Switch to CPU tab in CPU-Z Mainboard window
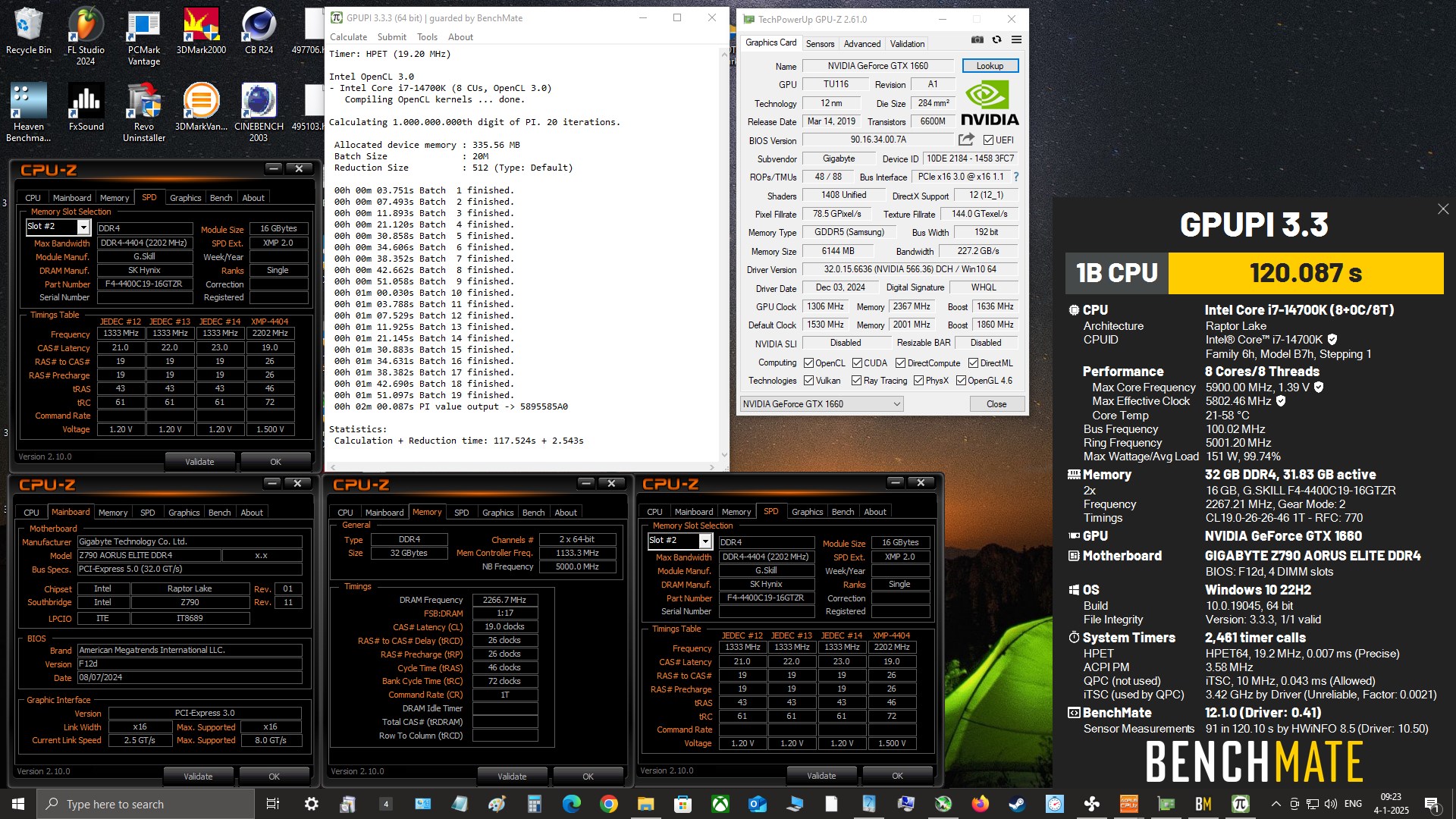The width and height of the screenshot is (1456, 819). [31, 513]
